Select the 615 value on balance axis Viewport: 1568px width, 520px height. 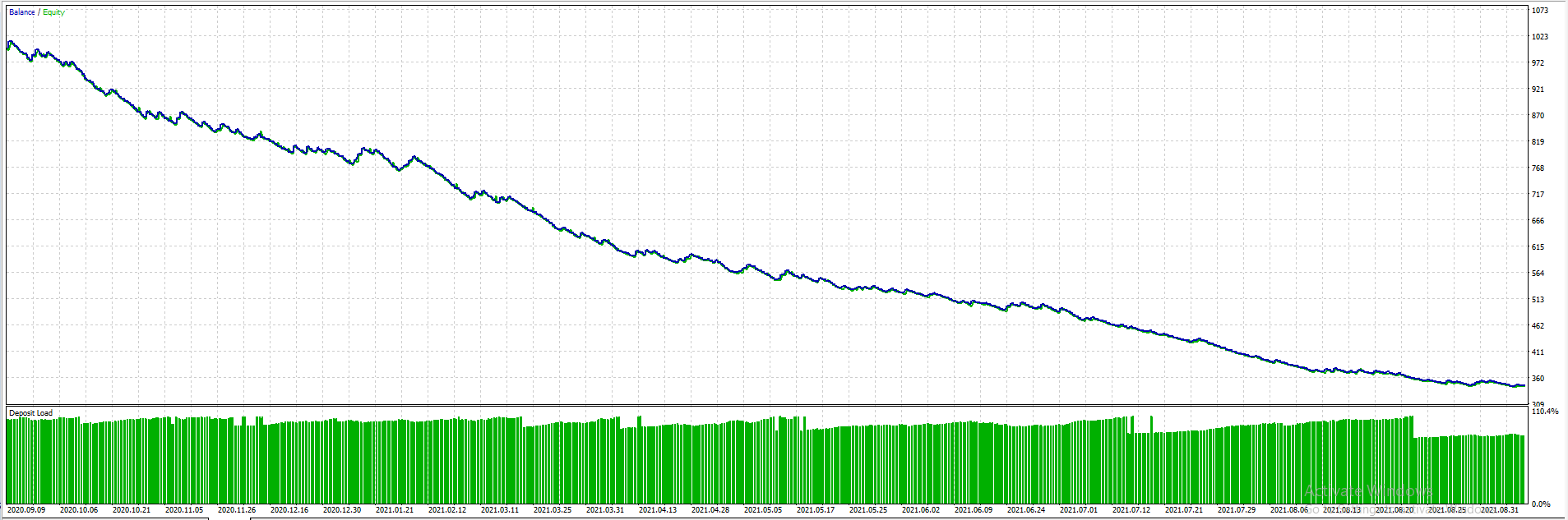tap(1538, 247)
